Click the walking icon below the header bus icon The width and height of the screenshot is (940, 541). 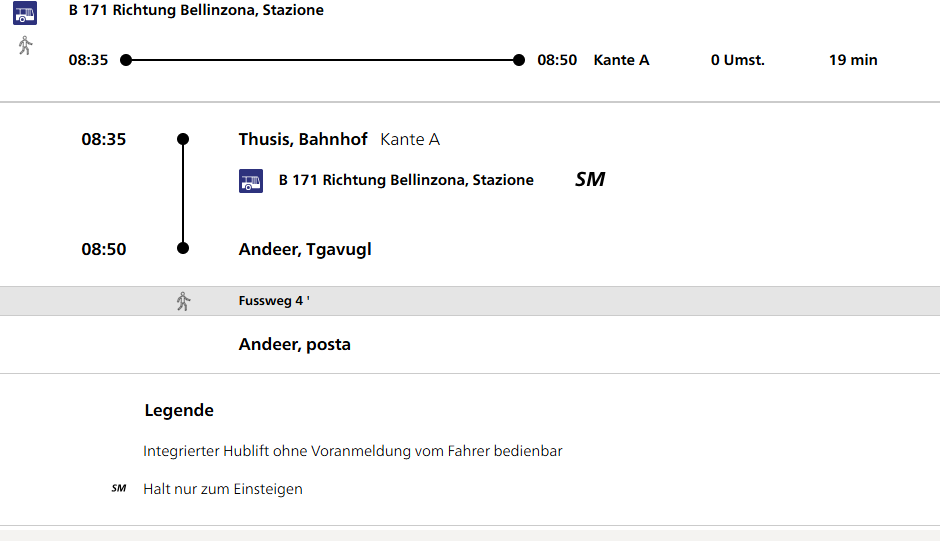(25, 45)
